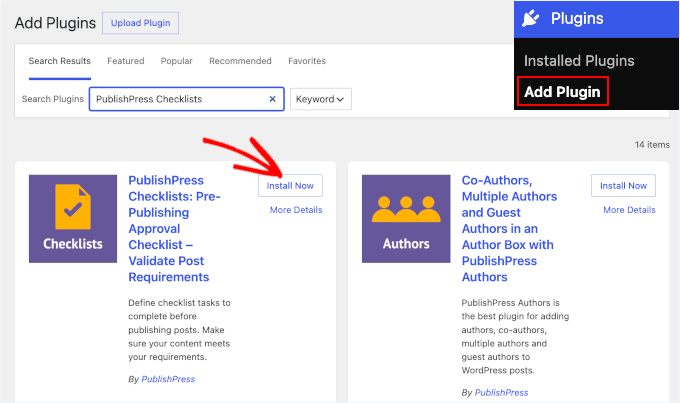Switch to the Recommended tab

tap(240, 61)
